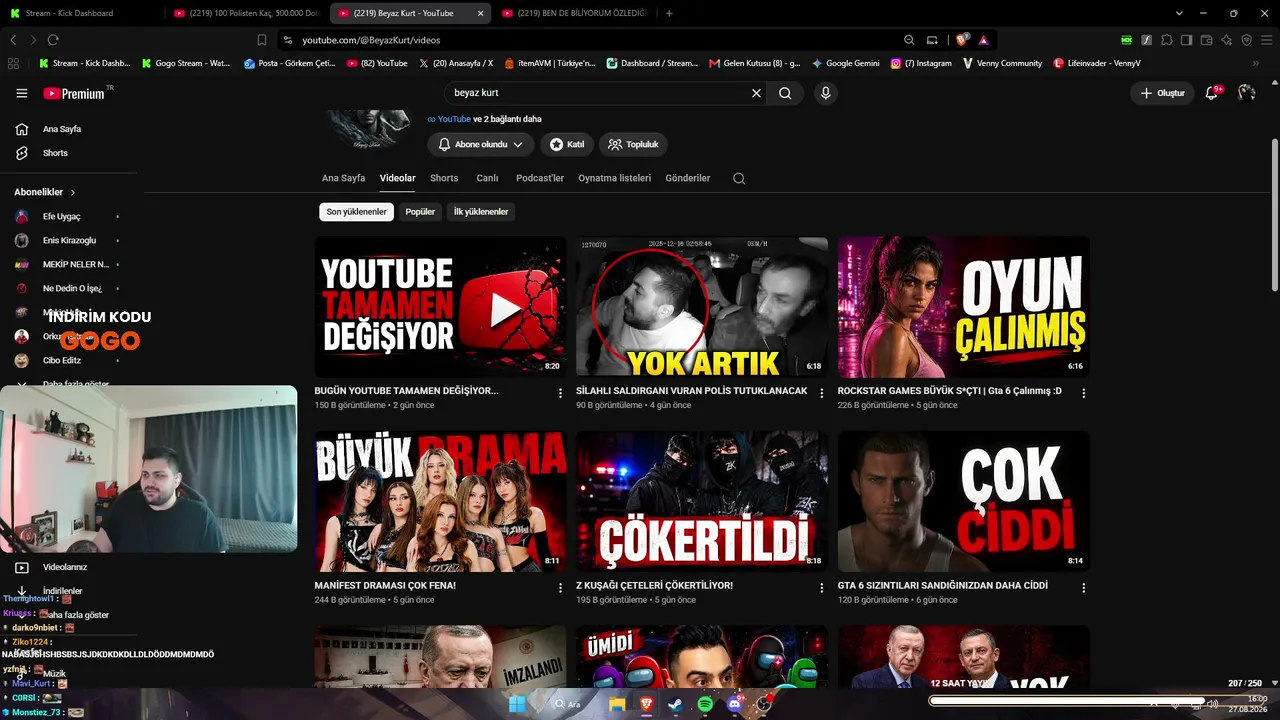The width and height of the screenshot is (1280, 720).
Task: Click the browser address bar URL
Action: [x=371, y=40]
